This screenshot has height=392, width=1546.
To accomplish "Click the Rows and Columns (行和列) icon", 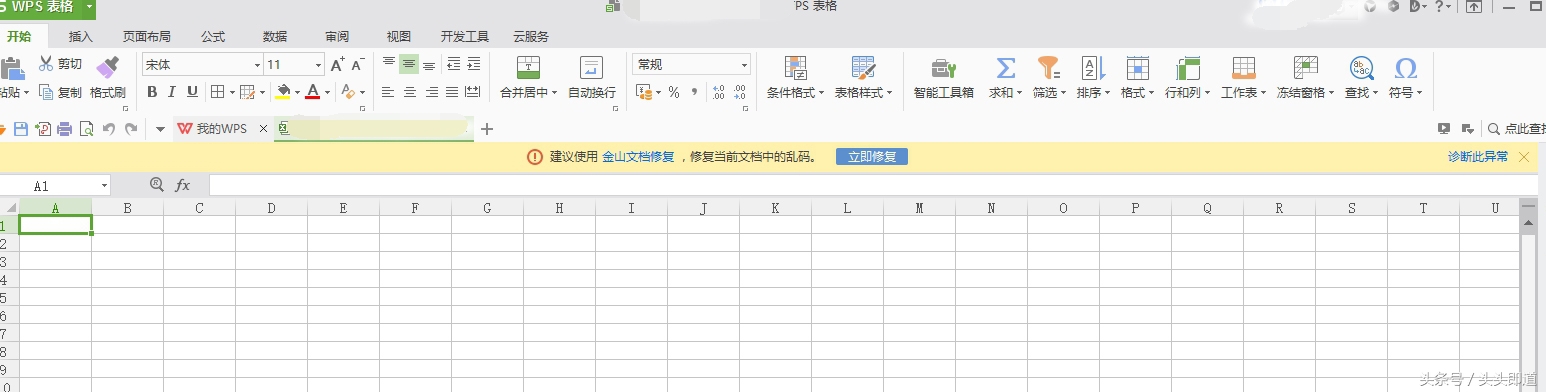I will click(1188, 68).
